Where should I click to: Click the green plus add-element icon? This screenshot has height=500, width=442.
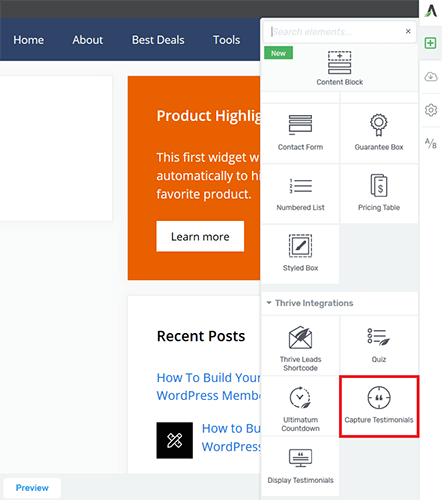[x=430, y=43]
